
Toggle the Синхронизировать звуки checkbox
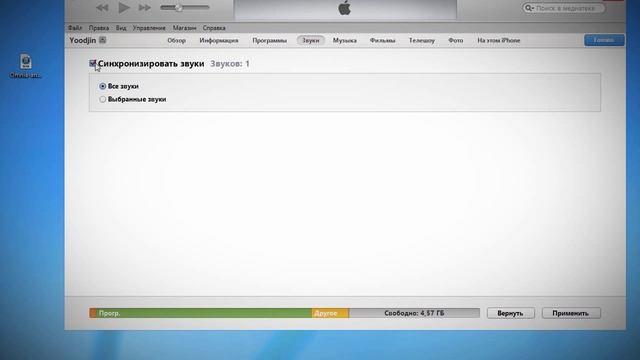coord(93,63)
